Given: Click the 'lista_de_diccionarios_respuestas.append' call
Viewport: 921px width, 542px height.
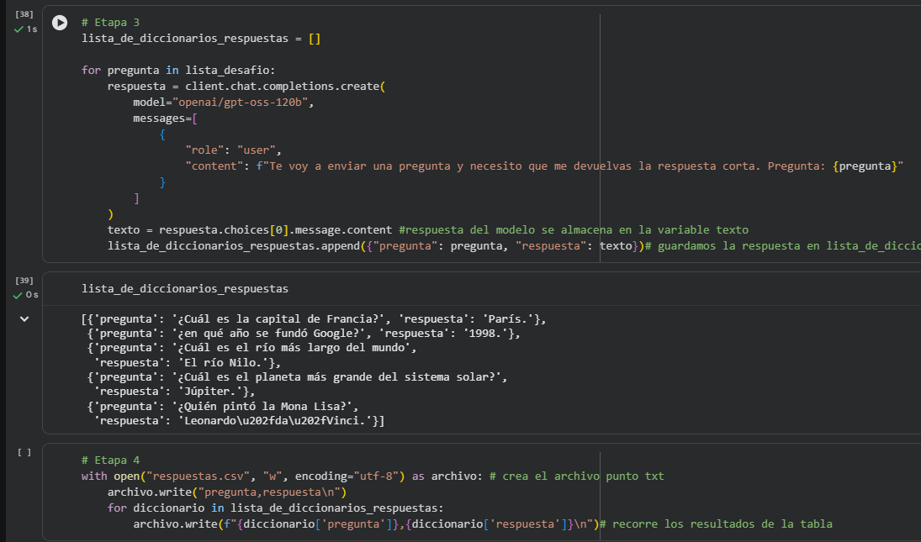Looking at the screenshot, I should (234, 246).
